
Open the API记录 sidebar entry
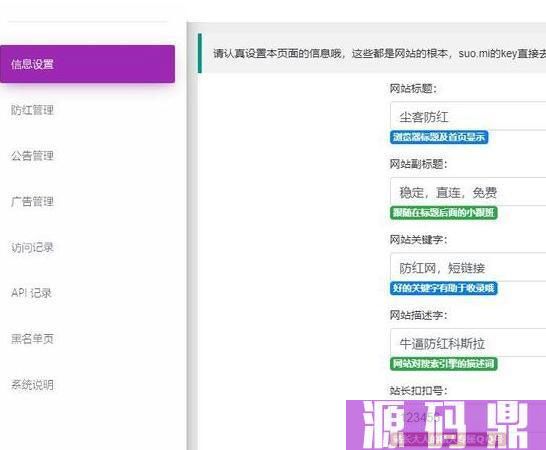pyautogui.click(x=31, y=293)
